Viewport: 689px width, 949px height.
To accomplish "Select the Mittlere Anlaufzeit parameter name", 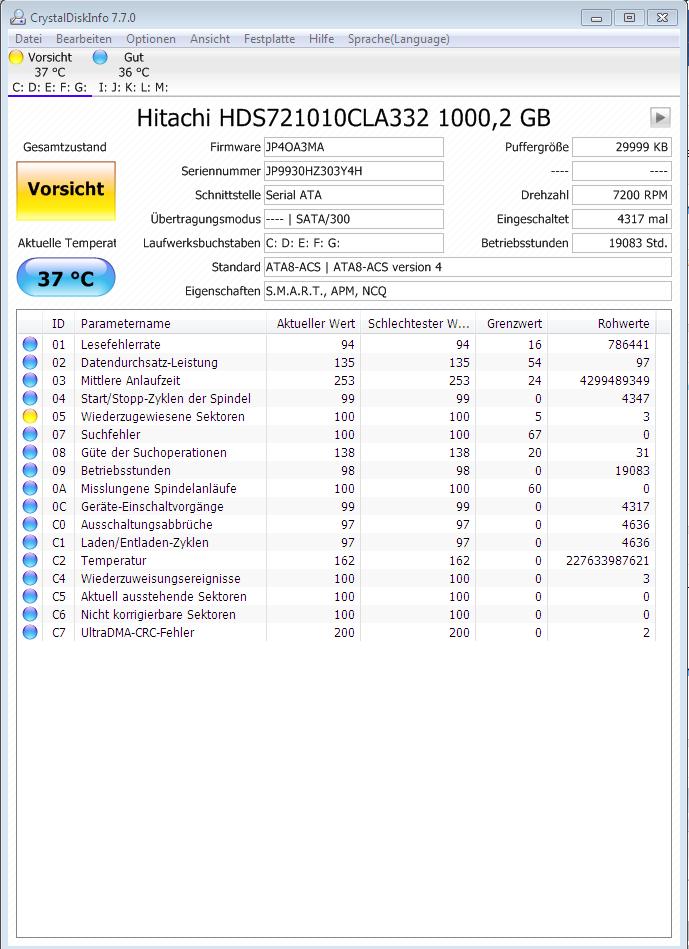I will pyautogui.click(x=130, y=381).
